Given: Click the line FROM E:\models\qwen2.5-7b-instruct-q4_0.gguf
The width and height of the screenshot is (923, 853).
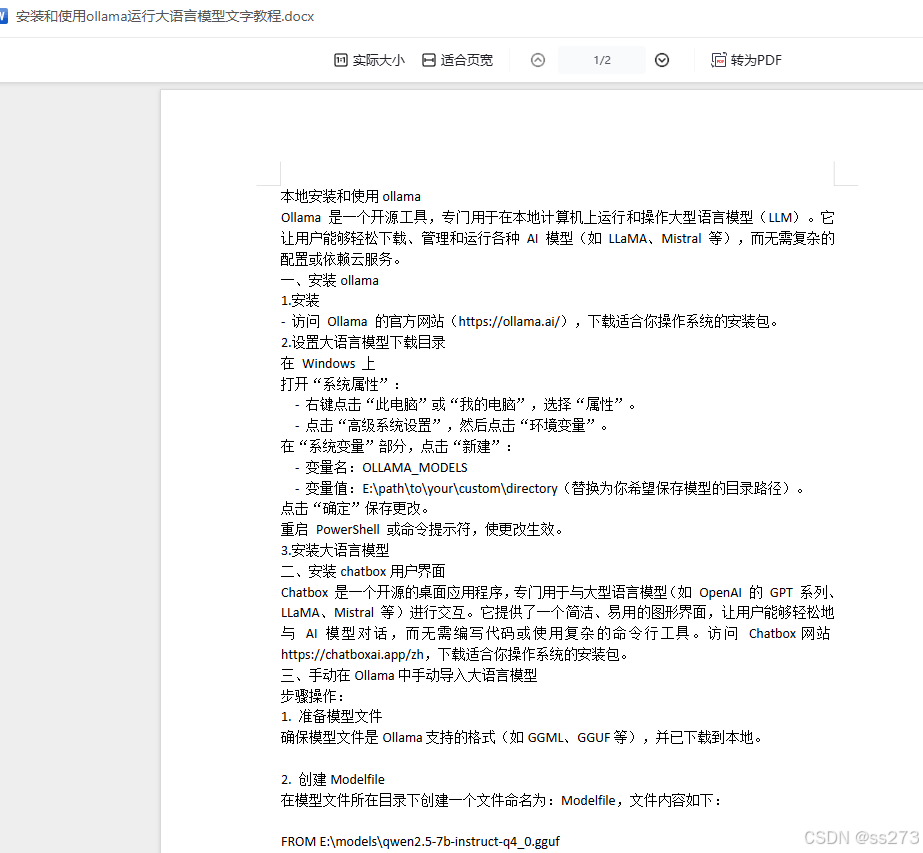Looking at the screenshot, I should tap(420, 842).
